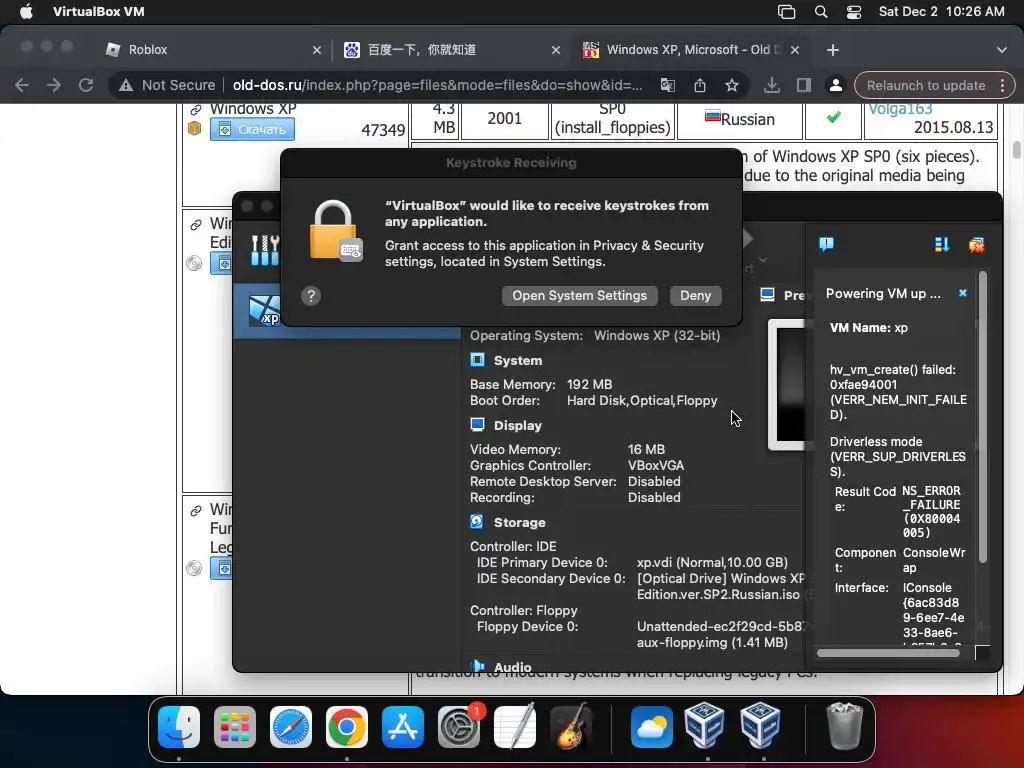Click the share page icon
The image size is (1024, 768).
coord(700,86)
